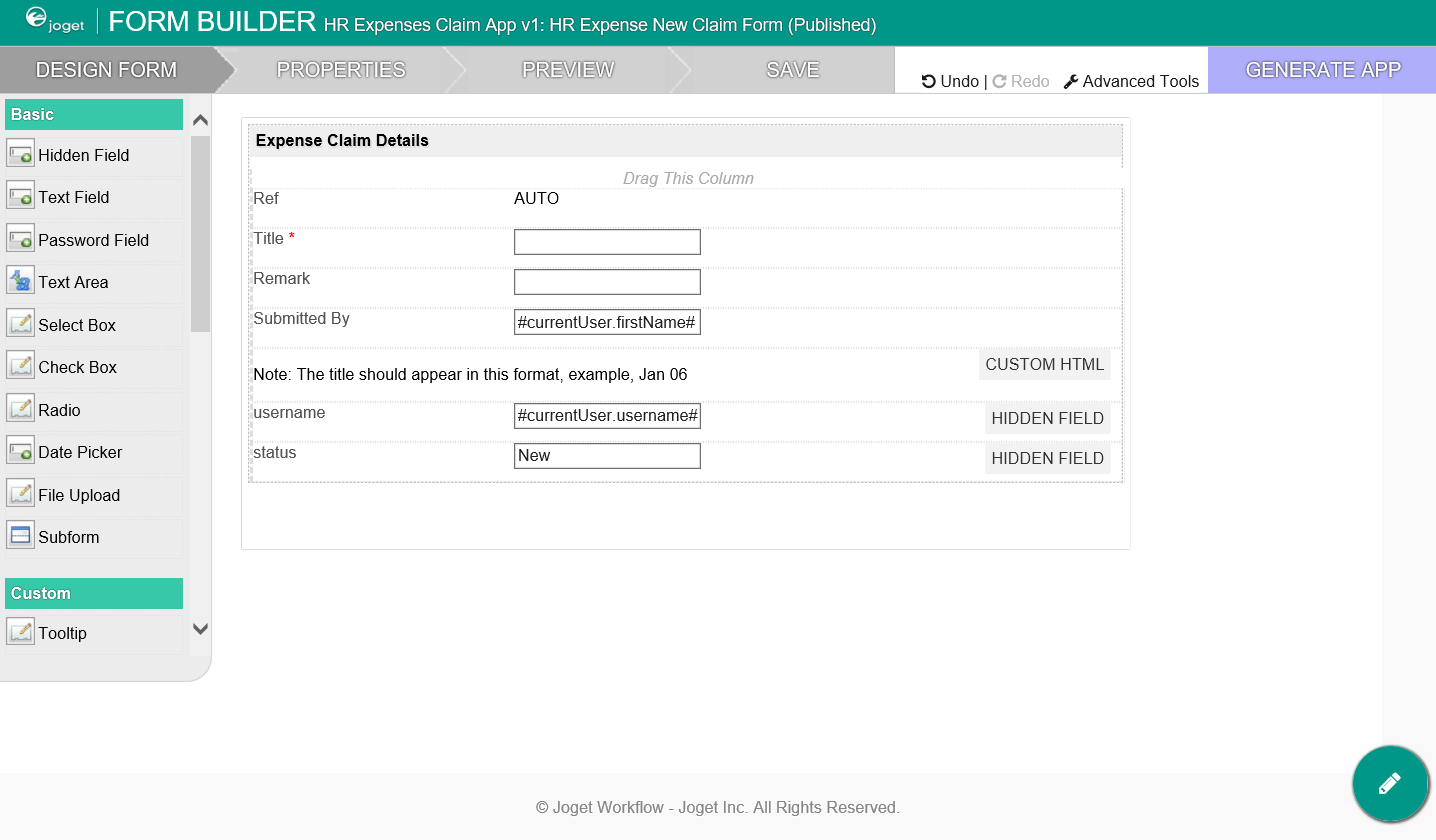Select the Subform palette icon
Viewport: 1436px width, 840px height.
coord(20,536)
